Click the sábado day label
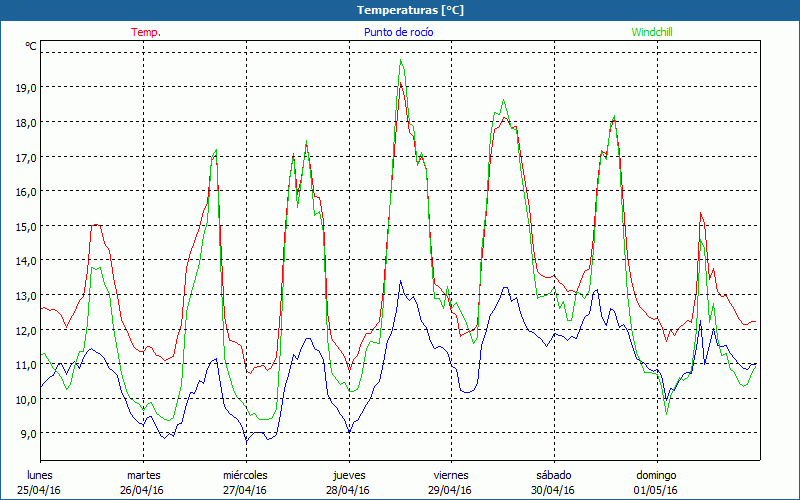Image resolution: width=800 pixels, height=500 pixels. point(553,475)
